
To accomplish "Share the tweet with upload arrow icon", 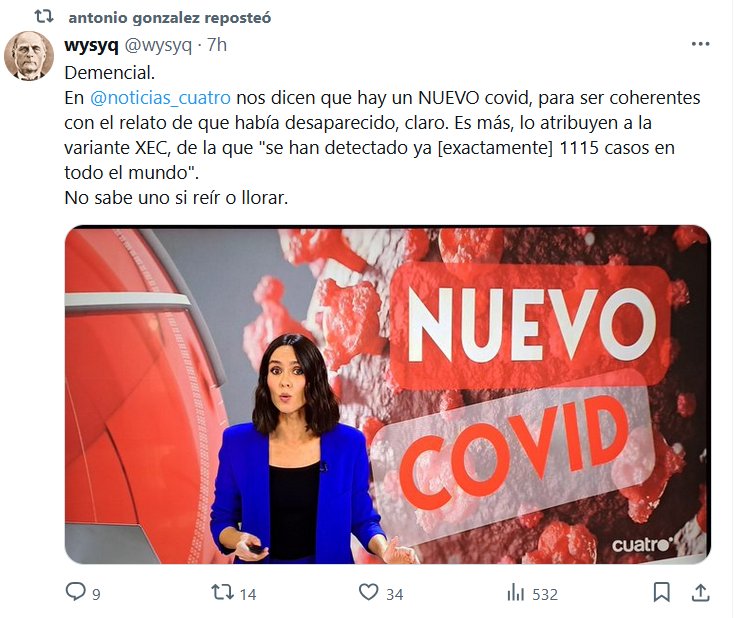I will click(700, 592).
